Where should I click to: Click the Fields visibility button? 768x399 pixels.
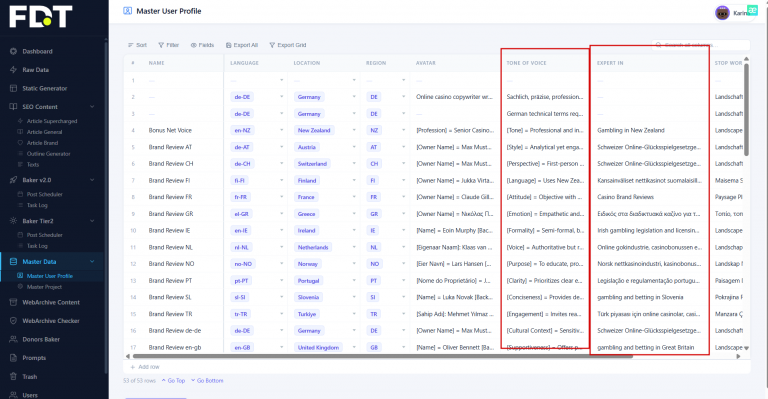point(202,45)
